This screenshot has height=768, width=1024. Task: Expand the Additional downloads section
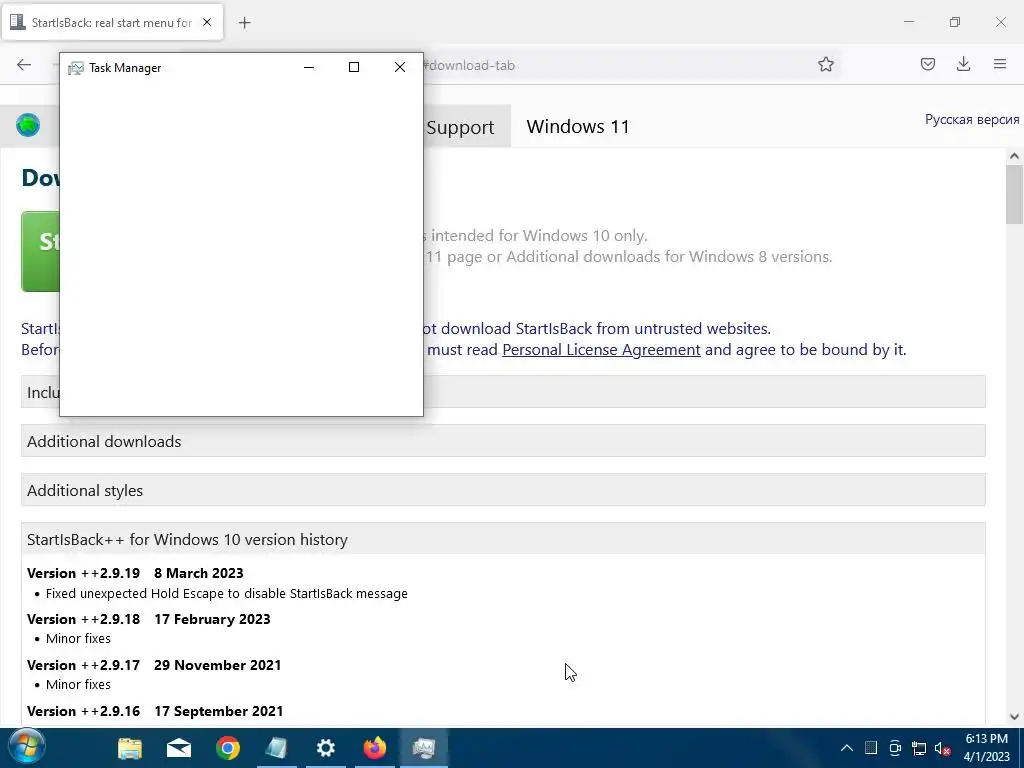pos(503,441)
